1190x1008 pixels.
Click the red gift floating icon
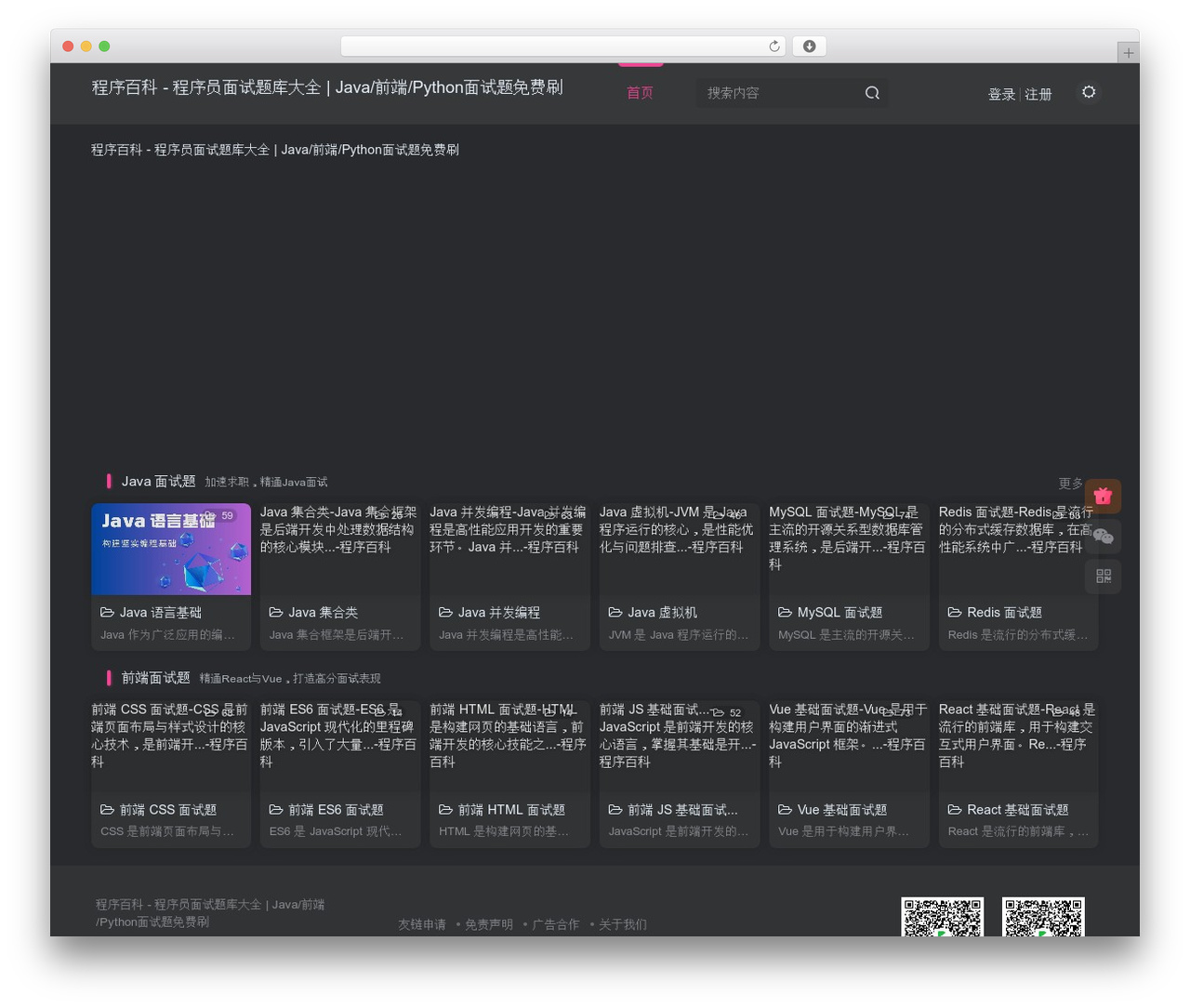click(1103, 497)
